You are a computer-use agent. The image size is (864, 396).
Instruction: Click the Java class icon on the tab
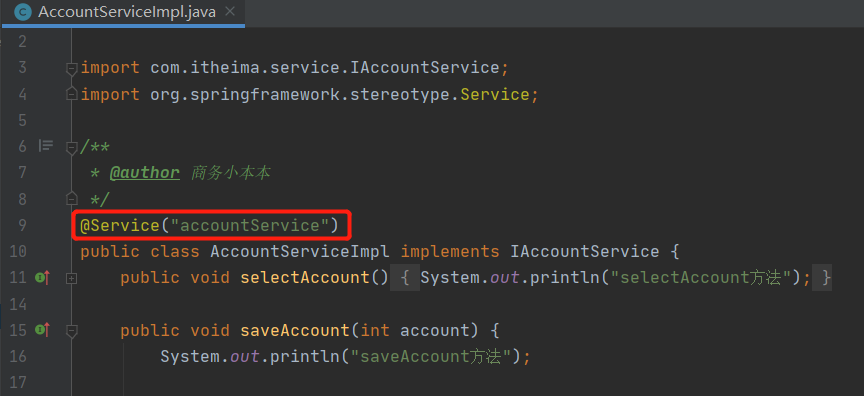(23, 12)
